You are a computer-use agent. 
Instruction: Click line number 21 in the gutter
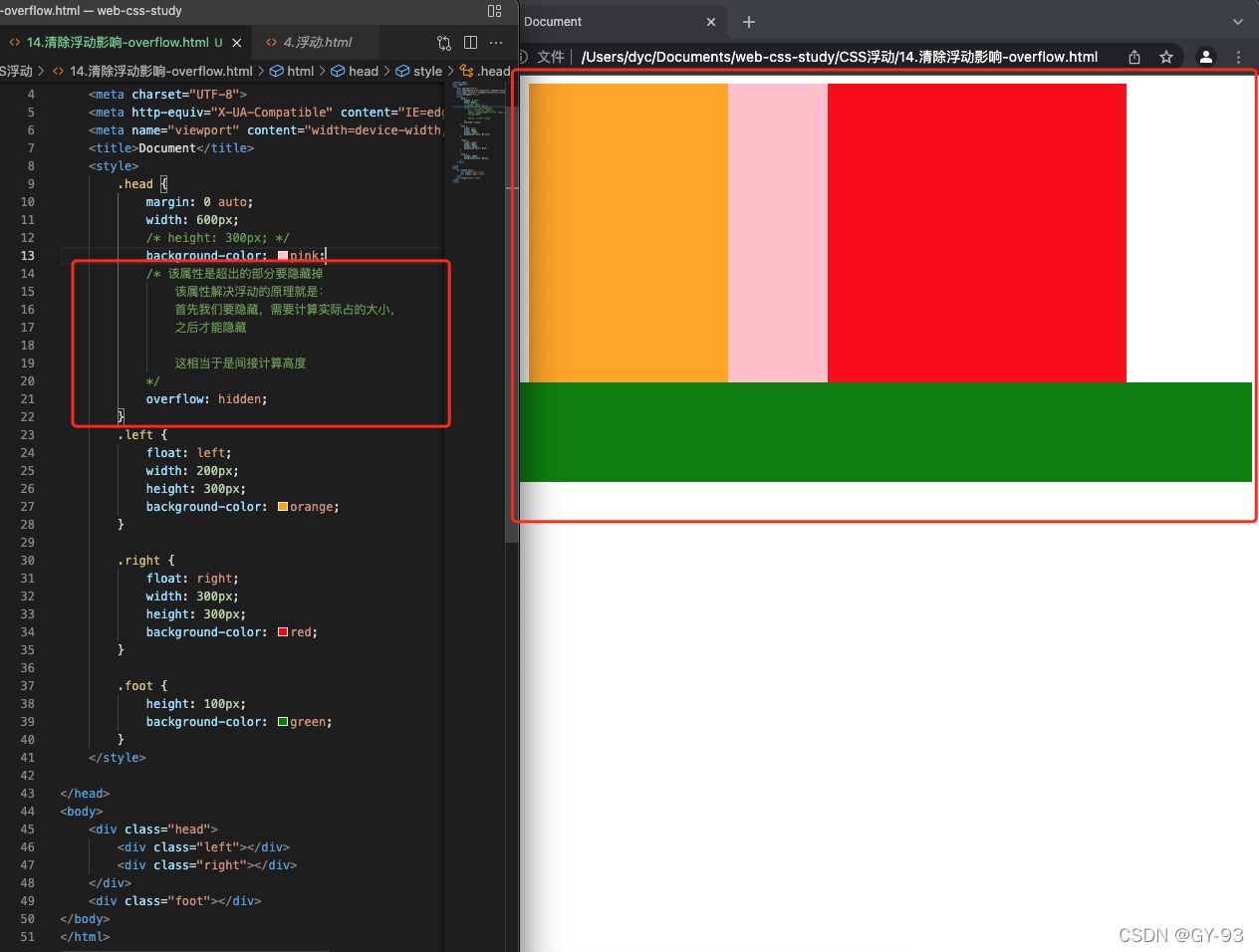[28, 399]
